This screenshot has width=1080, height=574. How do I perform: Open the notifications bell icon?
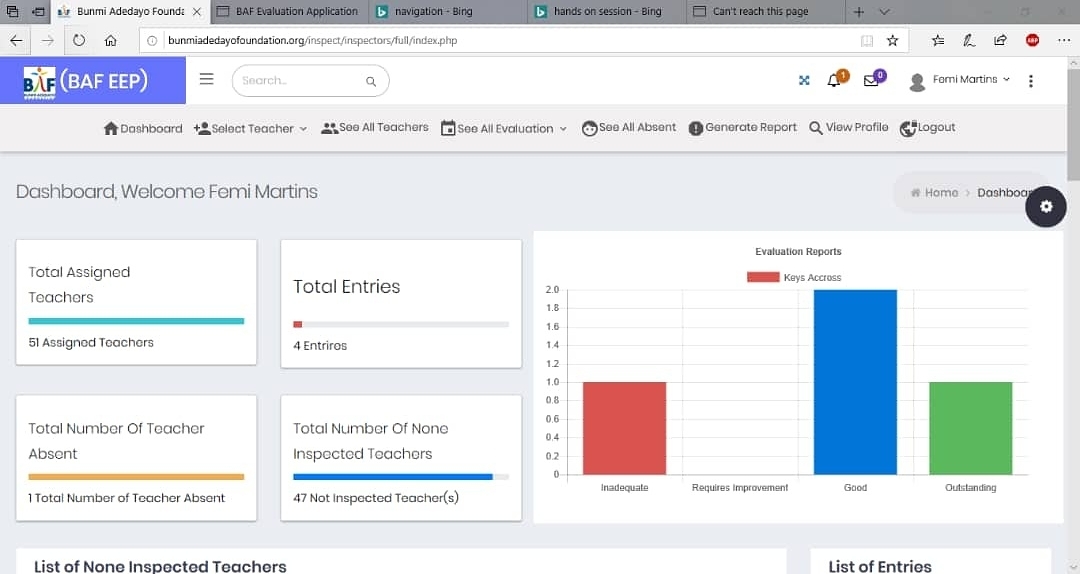tap(834, 81)
